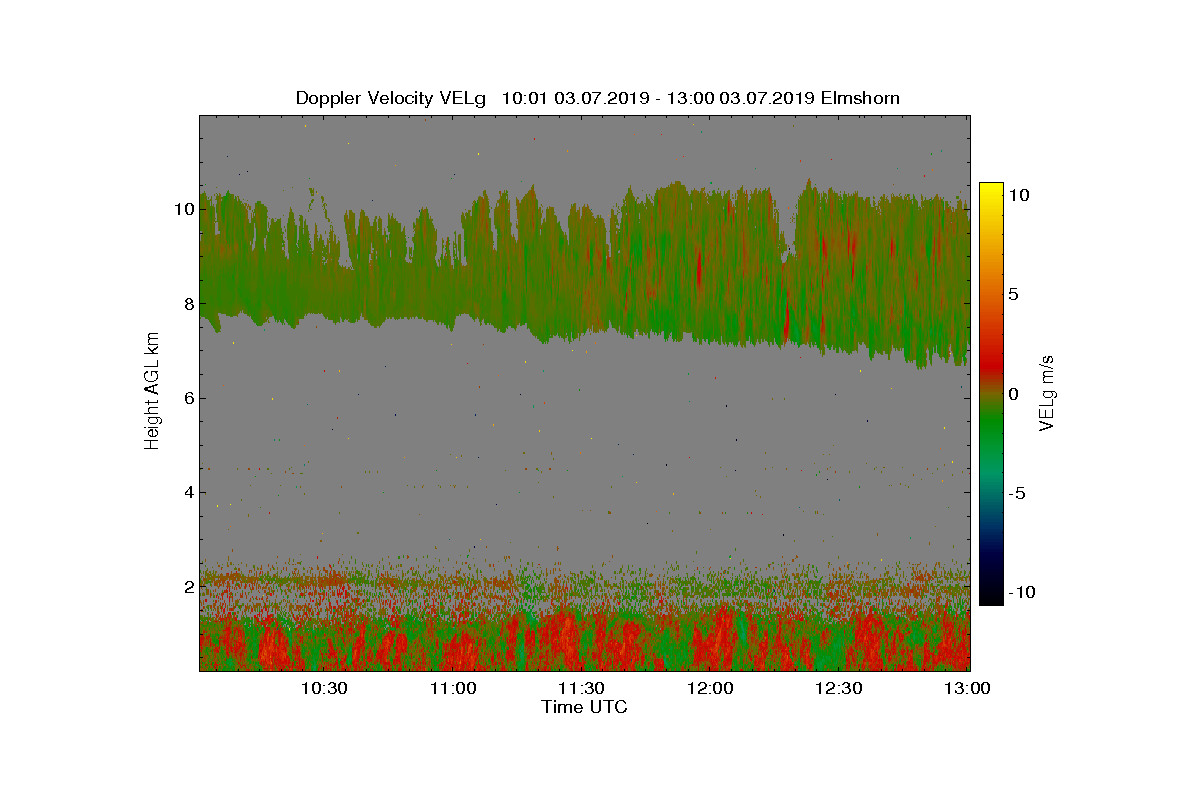The width and height of the screenshot is (1200, 800).
Task: Click the 12:30 time tick label
Action: [x=838, y=688]
